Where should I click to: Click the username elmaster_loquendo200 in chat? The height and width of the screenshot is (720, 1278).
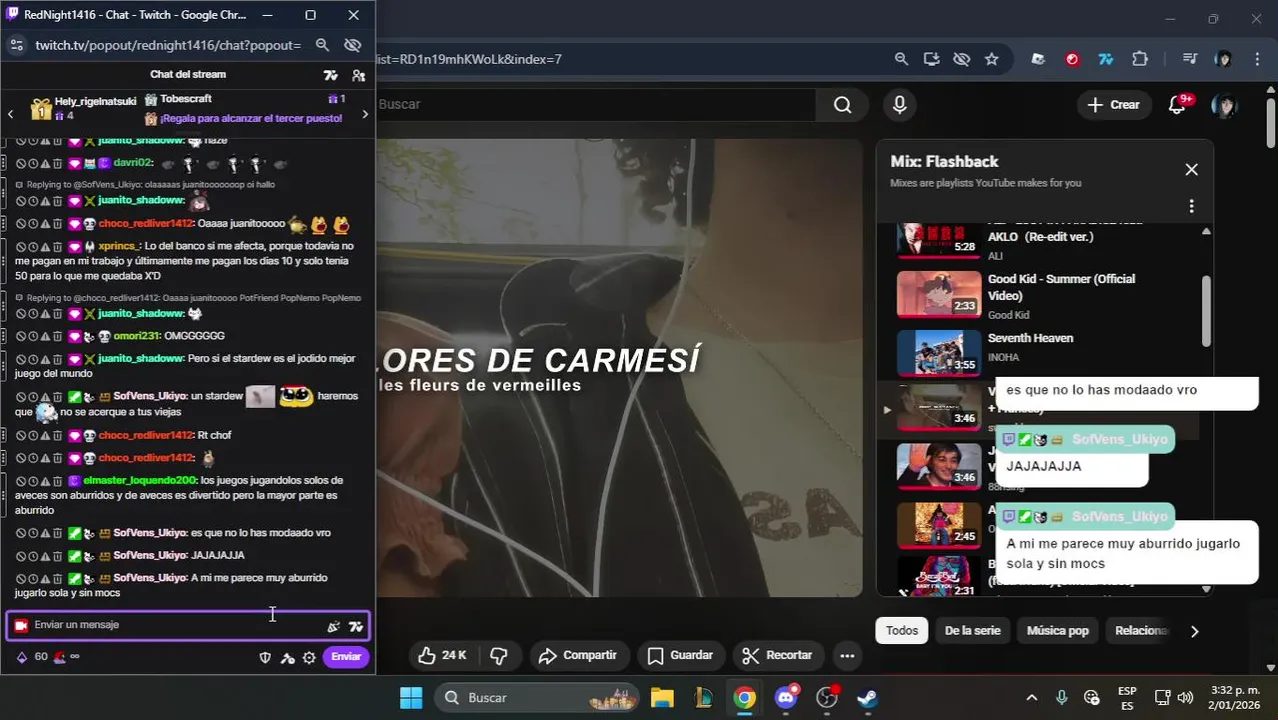pyautogui.click(x=140, y=480)
